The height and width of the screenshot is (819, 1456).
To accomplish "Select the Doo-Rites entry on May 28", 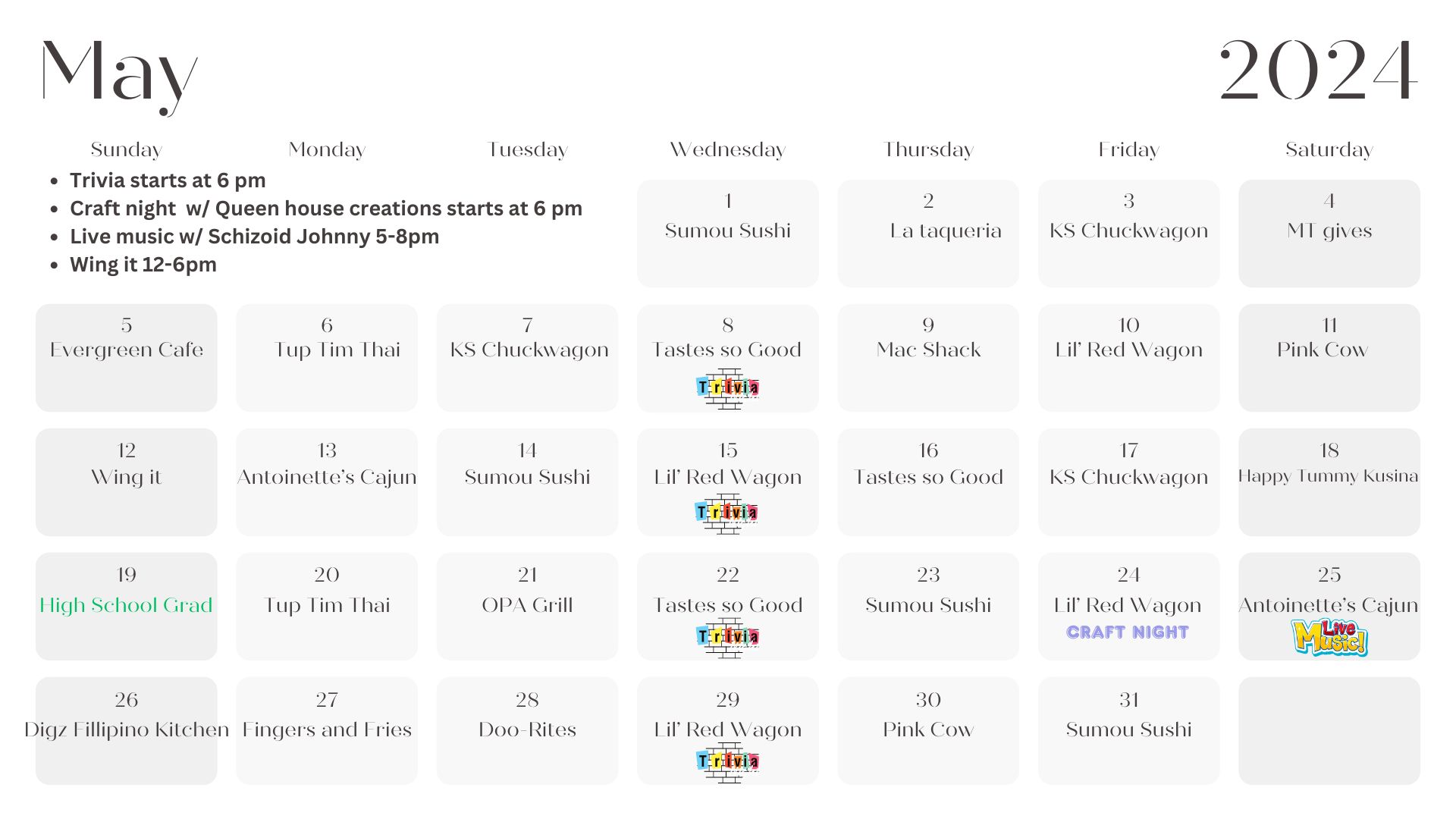I will pos(527,730).
